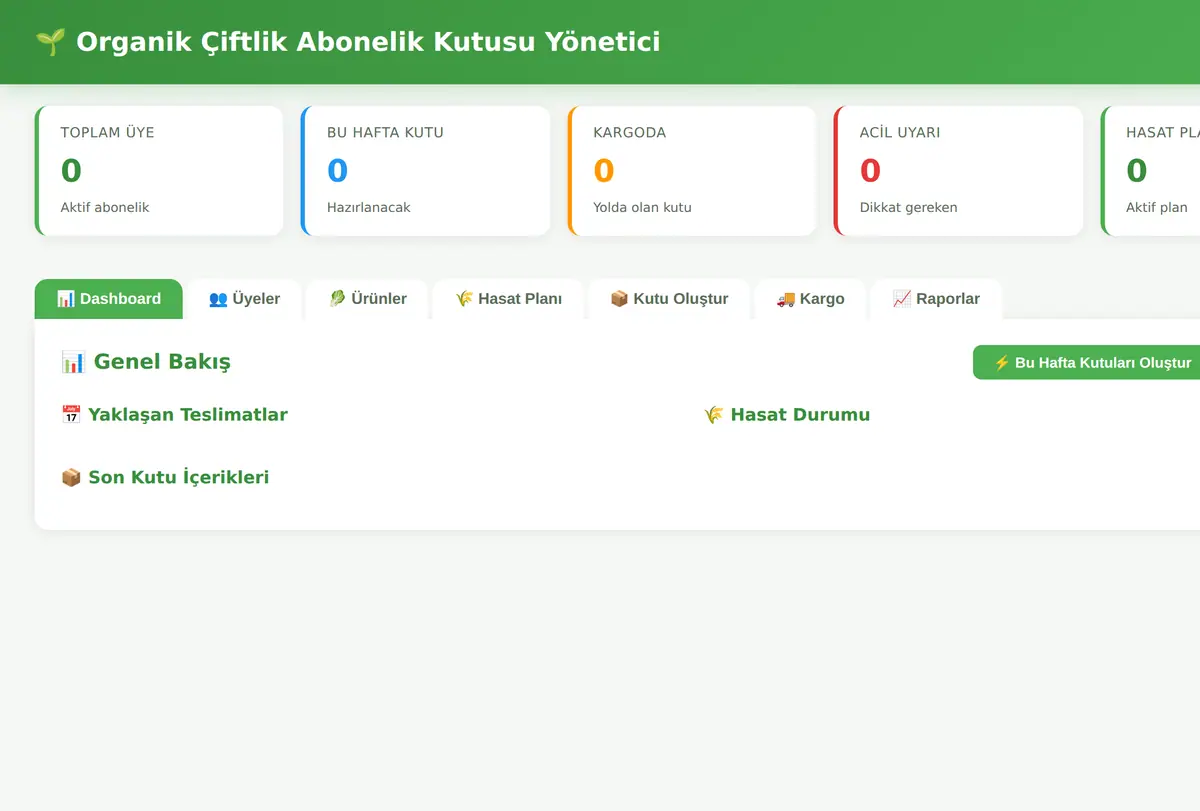Screen dimensions: 1200x811
Task: Select the Kargoda stat card
Action: [x=692, y=171]
